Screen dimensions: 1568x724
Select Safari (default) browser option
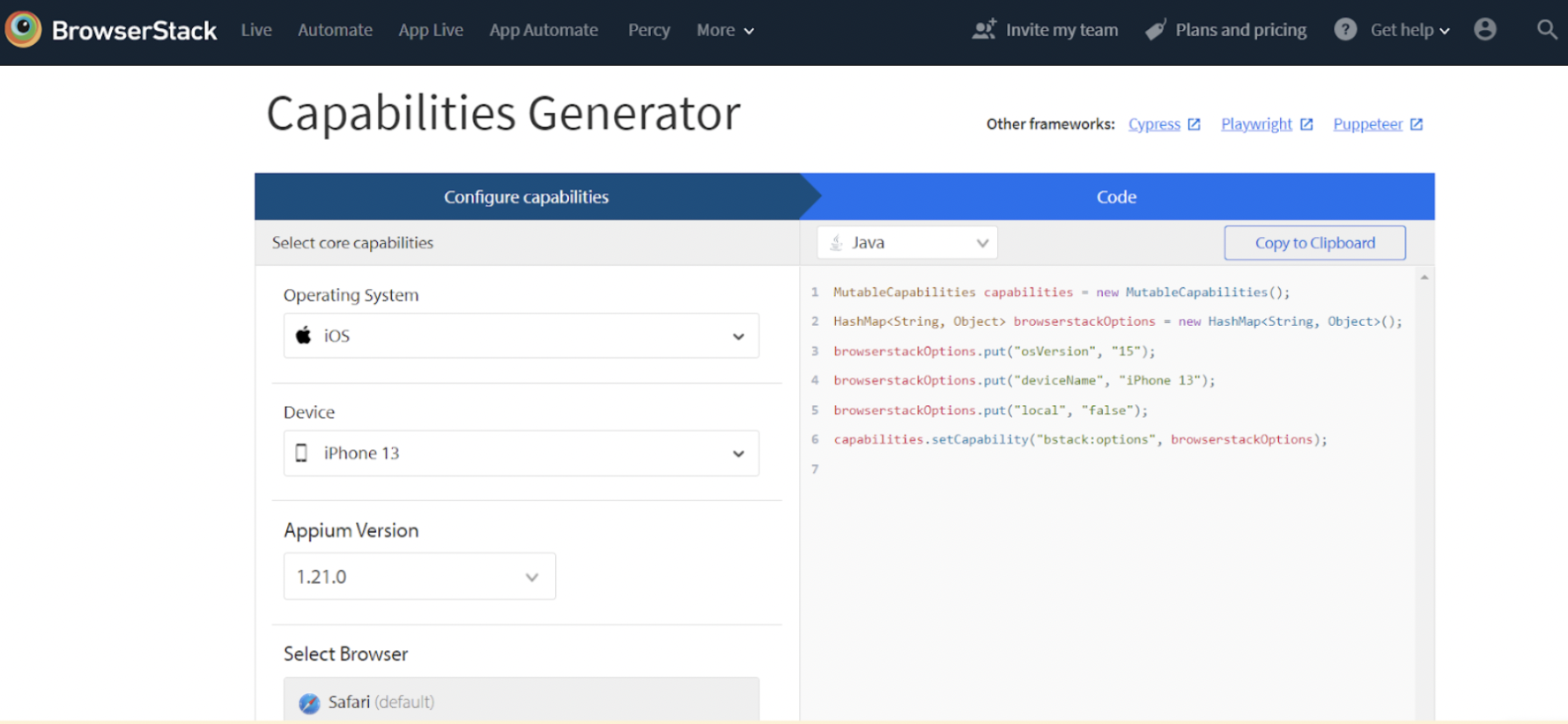point(521,702)
